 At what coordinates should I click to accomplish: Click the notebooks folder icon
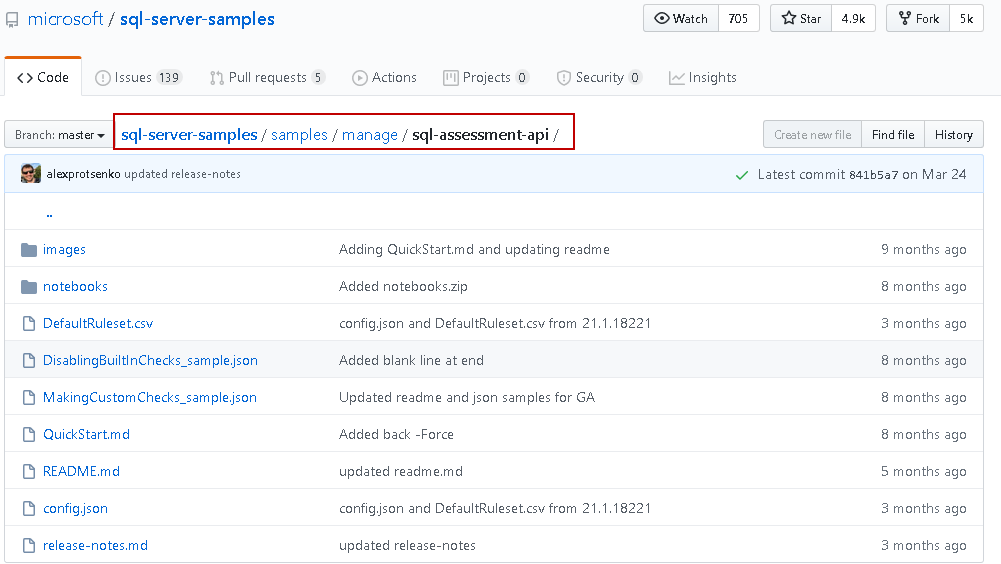(28, 286)
